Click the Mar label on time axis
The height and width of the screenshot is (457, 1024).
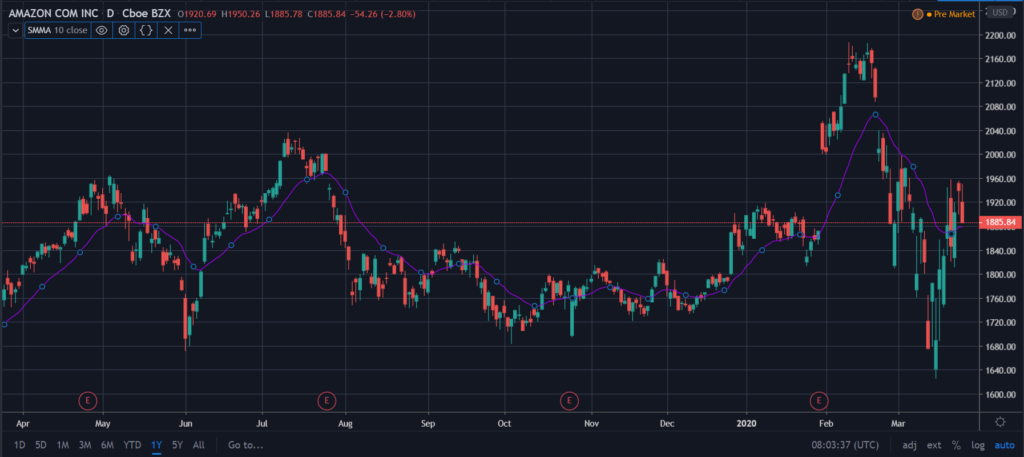(x=899, y=422)
